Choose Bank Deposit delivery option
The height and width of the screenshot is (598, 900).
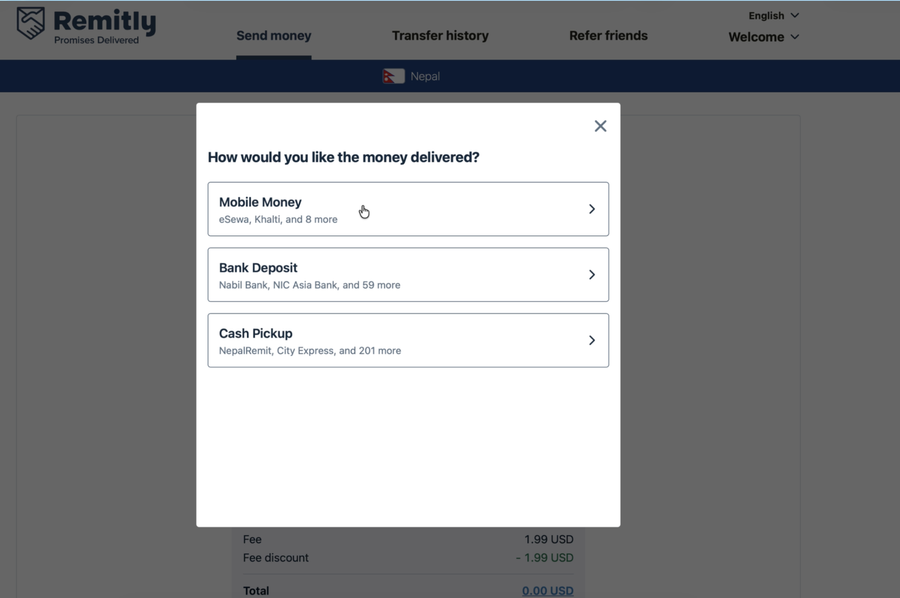(408, 274)
